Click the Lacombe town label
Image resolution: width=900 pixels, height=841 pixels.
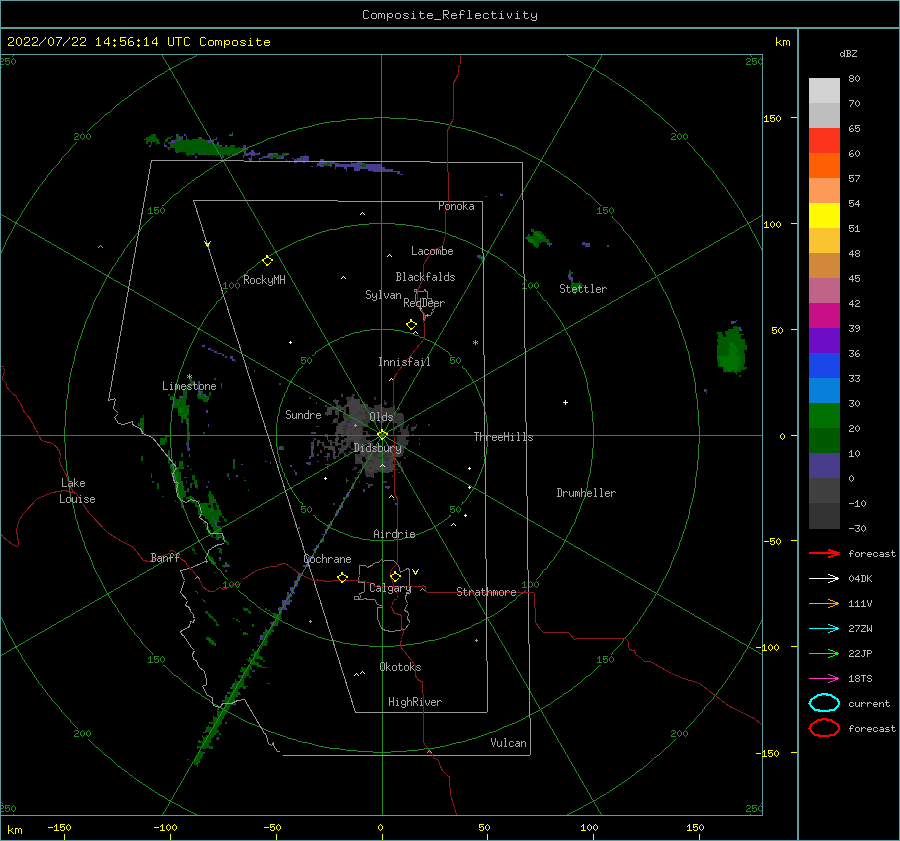[x=432, y=251]
